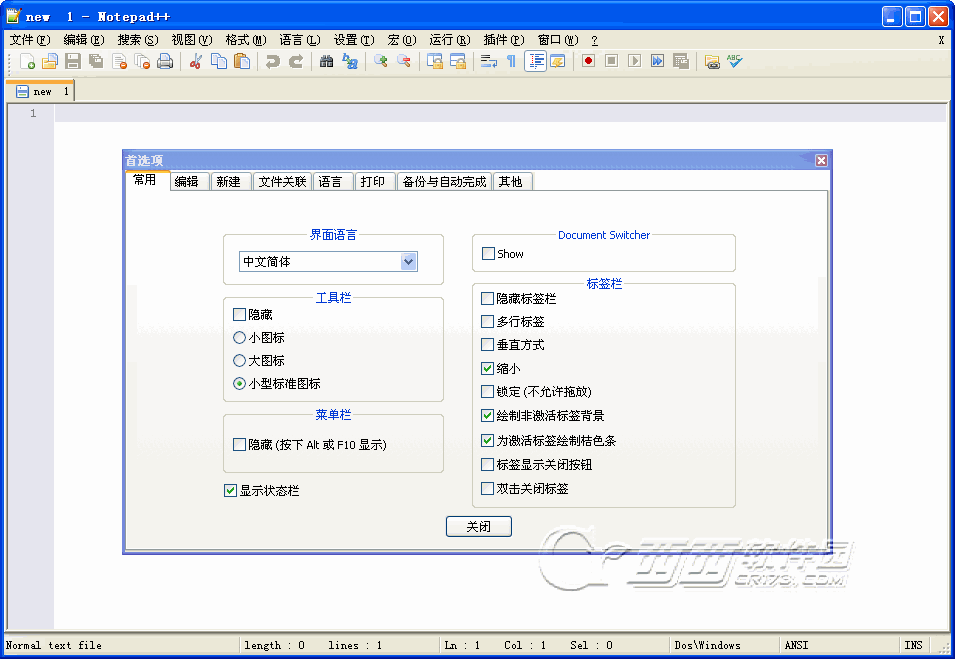Click the Paste clipboard icon
955x659 pixels.
pos(242,61)
